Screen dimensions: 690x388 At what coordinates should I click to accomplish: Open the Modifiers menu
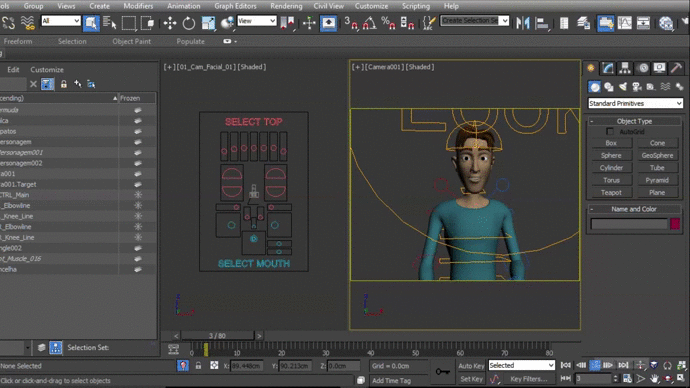click(138, 6)
